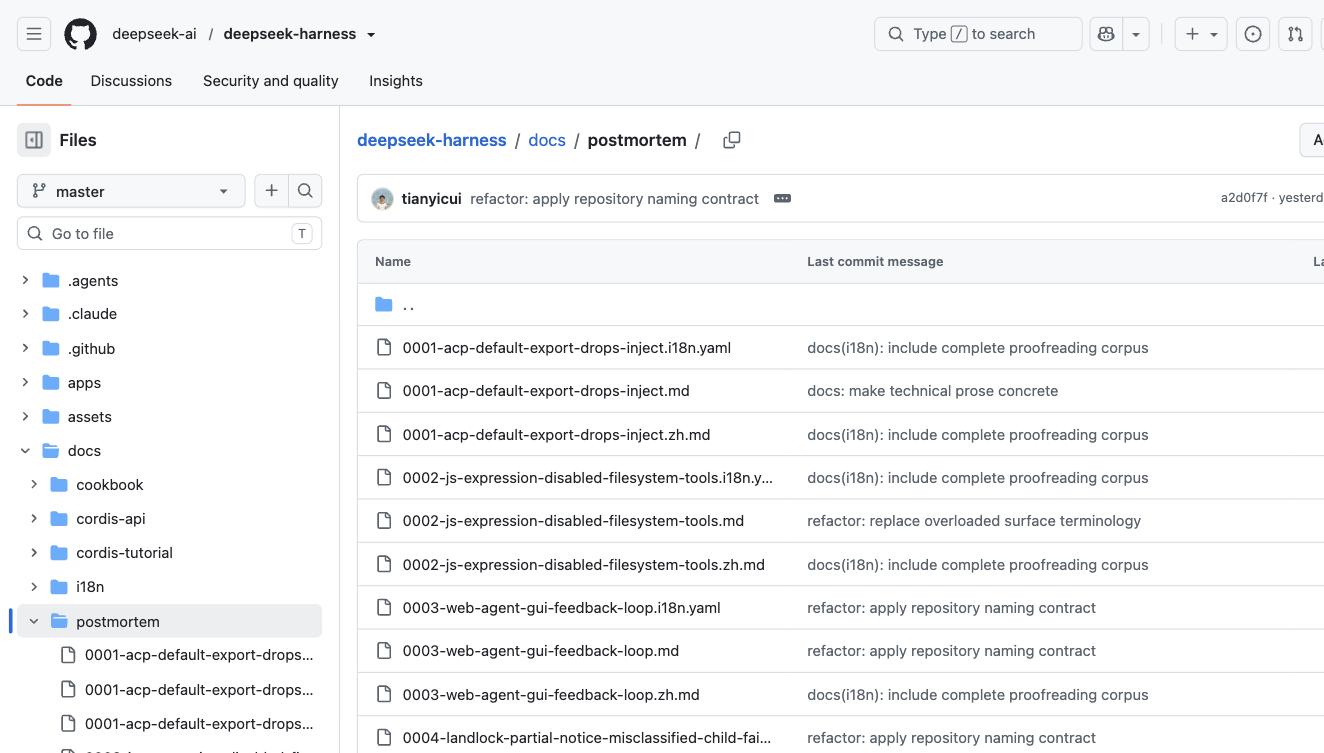Click file icon of 0003-web-agent-gui-feedback-loop.md row
Image resolution: width=1324 pixels, height=753 pixels.
point(384,651)
